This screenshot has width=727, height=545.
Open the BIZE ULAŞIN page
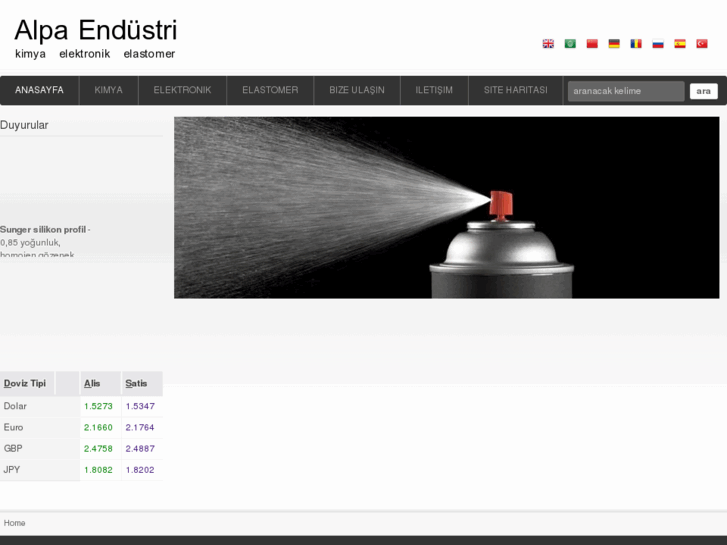point(357,90)
